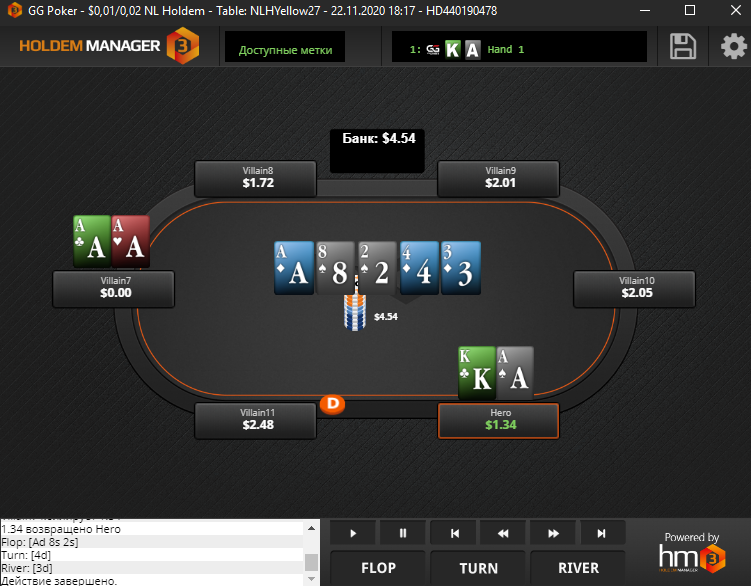Click the save floppy disk icon

click(x=683, y=46)
